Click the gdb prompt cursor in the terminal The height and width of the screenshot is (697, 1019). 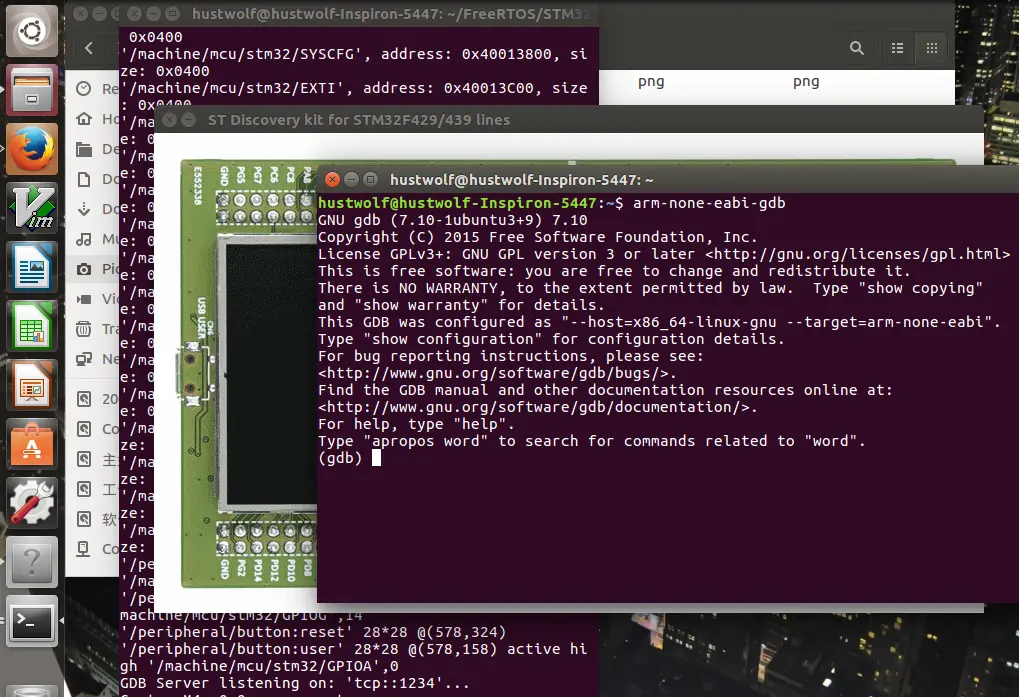point(376,458)
